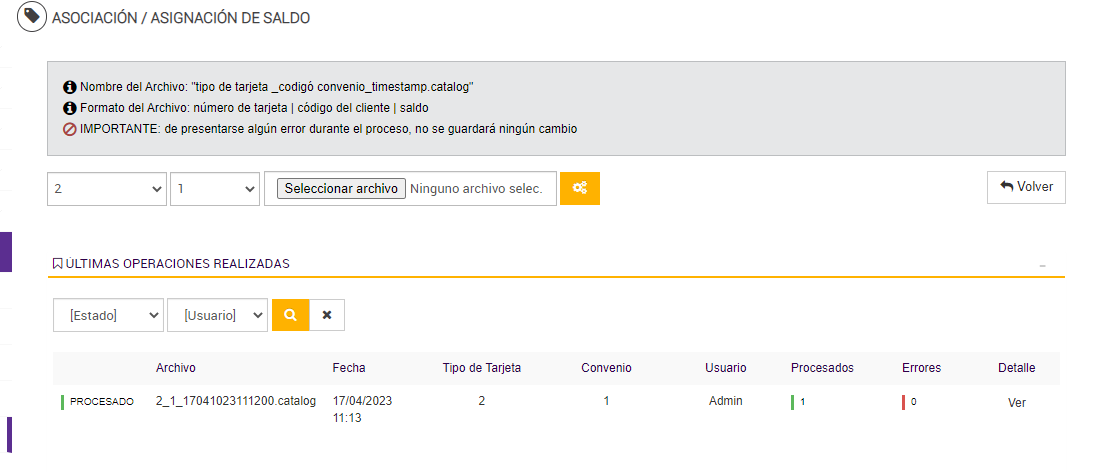Open the card type dropdown showing 2
1101x472 pixels.
(x=107, y=188)
